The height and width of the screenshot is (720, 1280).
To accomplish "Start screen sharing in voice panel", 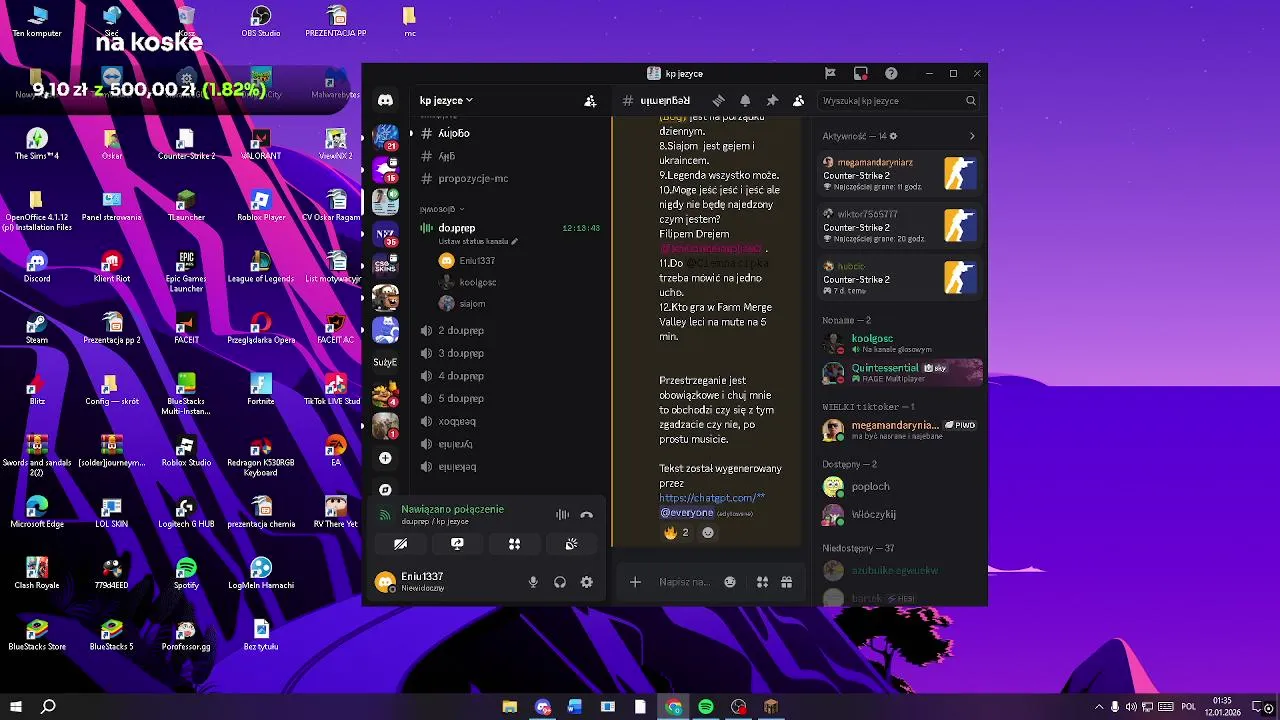I will coord(457,544).
